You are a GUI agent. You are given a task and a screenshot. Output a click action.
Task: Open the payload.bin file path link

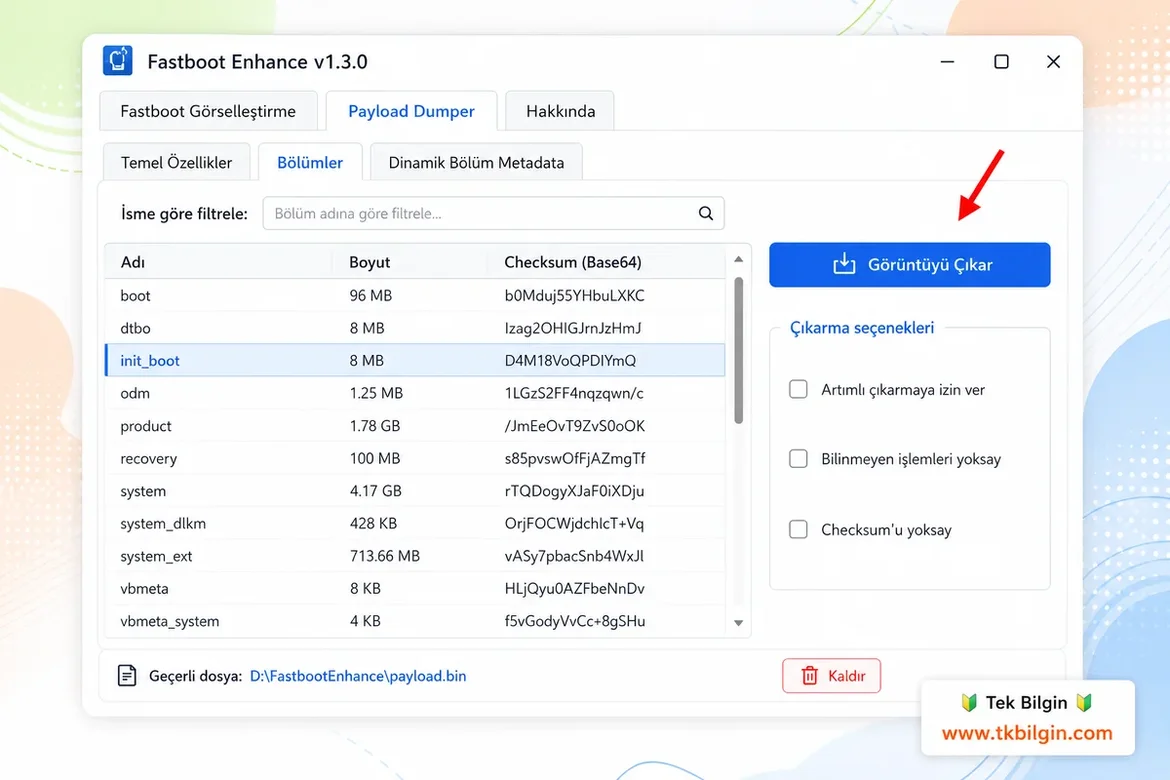357,676
